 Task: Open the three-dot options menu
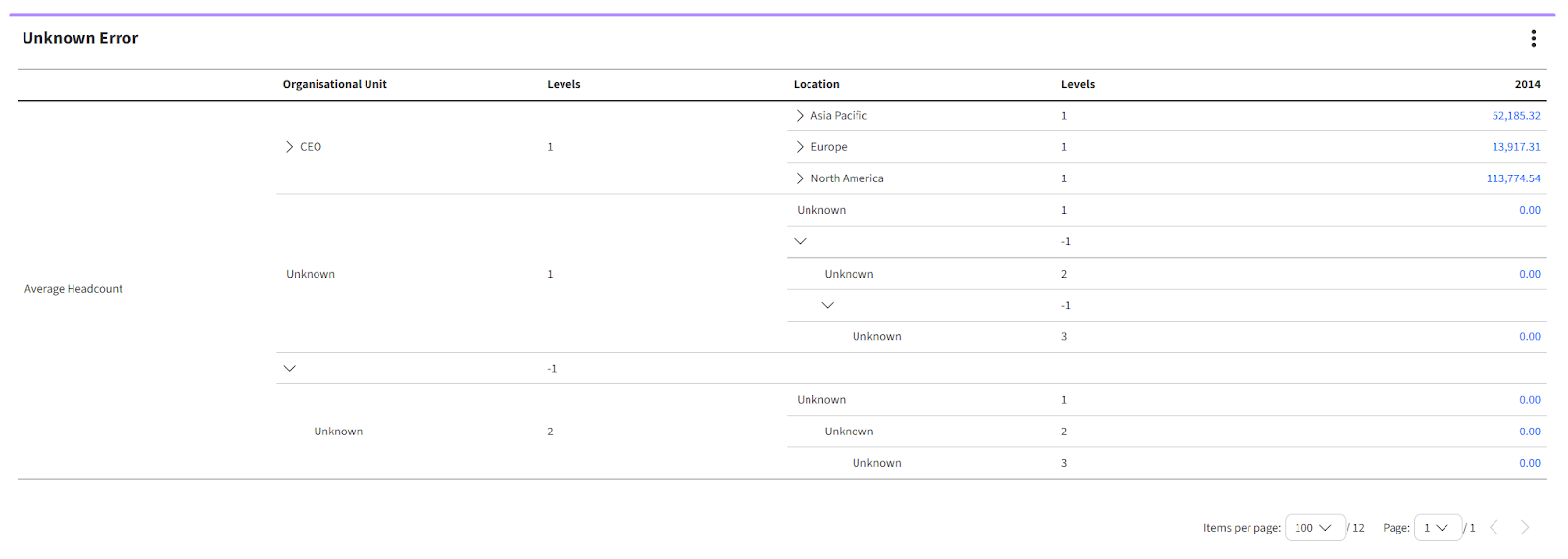[x=1533, y=38]
